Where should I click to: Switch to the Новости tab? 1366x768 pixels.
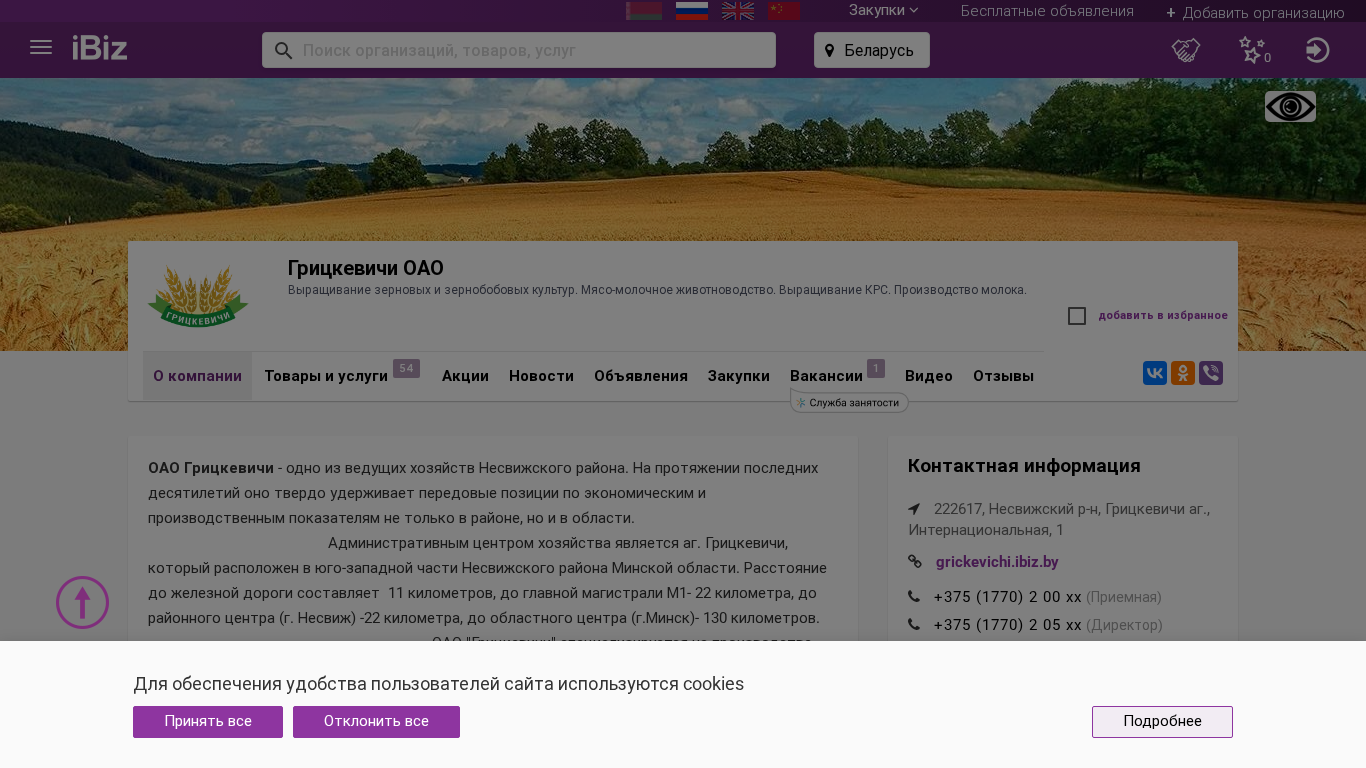tap(541, 376)
